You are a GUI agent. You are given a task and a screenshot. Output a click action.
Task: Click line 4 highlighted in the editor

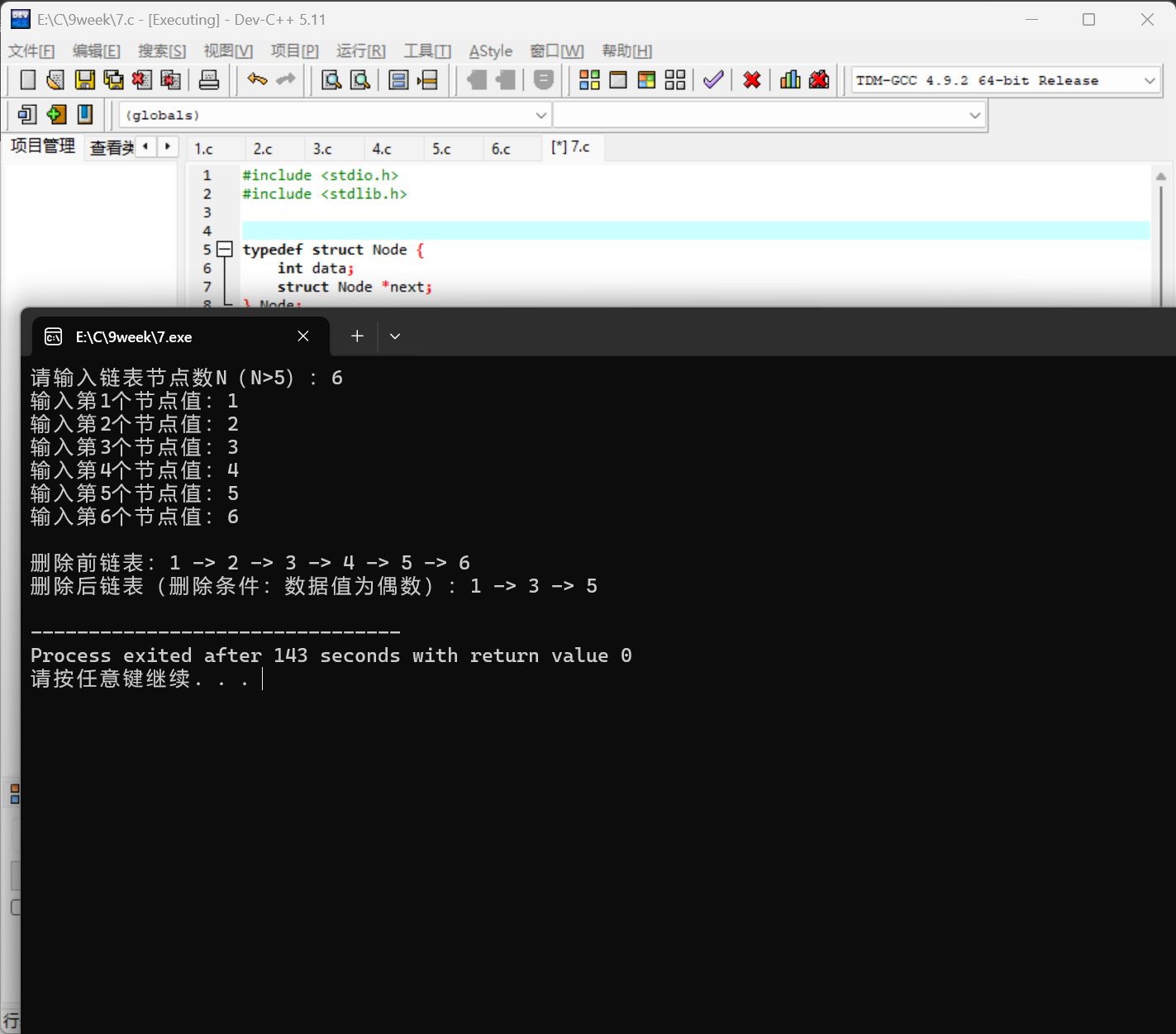pyautogui.click(x=696, y=231)
